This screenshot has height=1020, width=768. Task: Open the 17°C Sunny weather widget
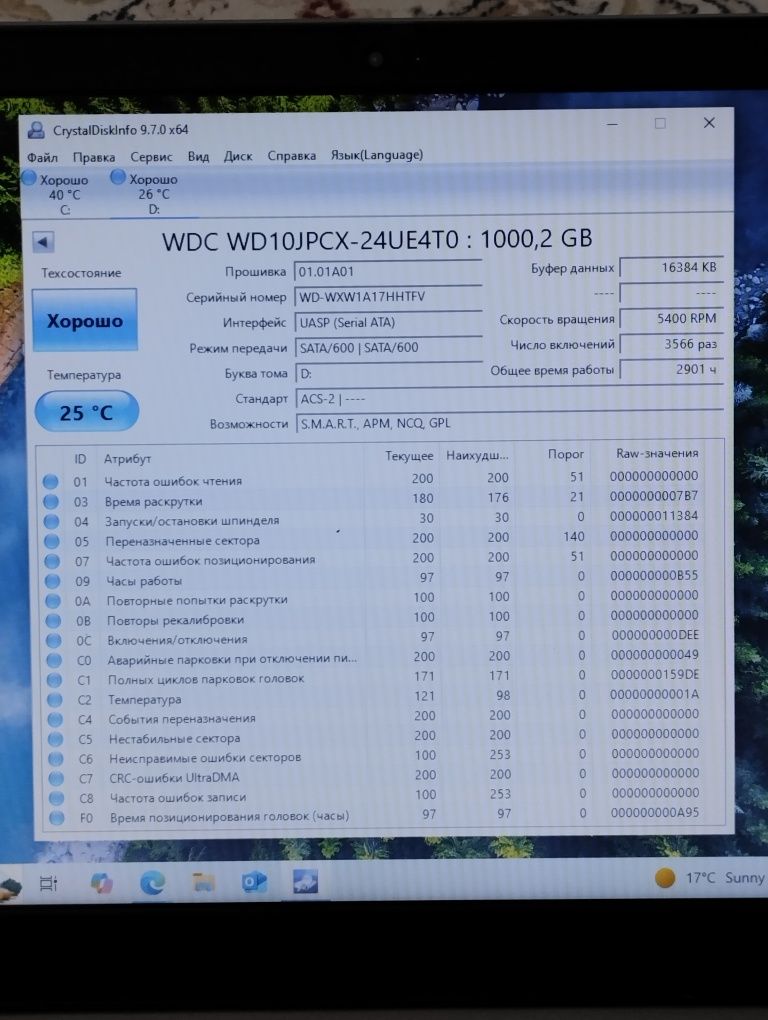(x=710, y=878)
